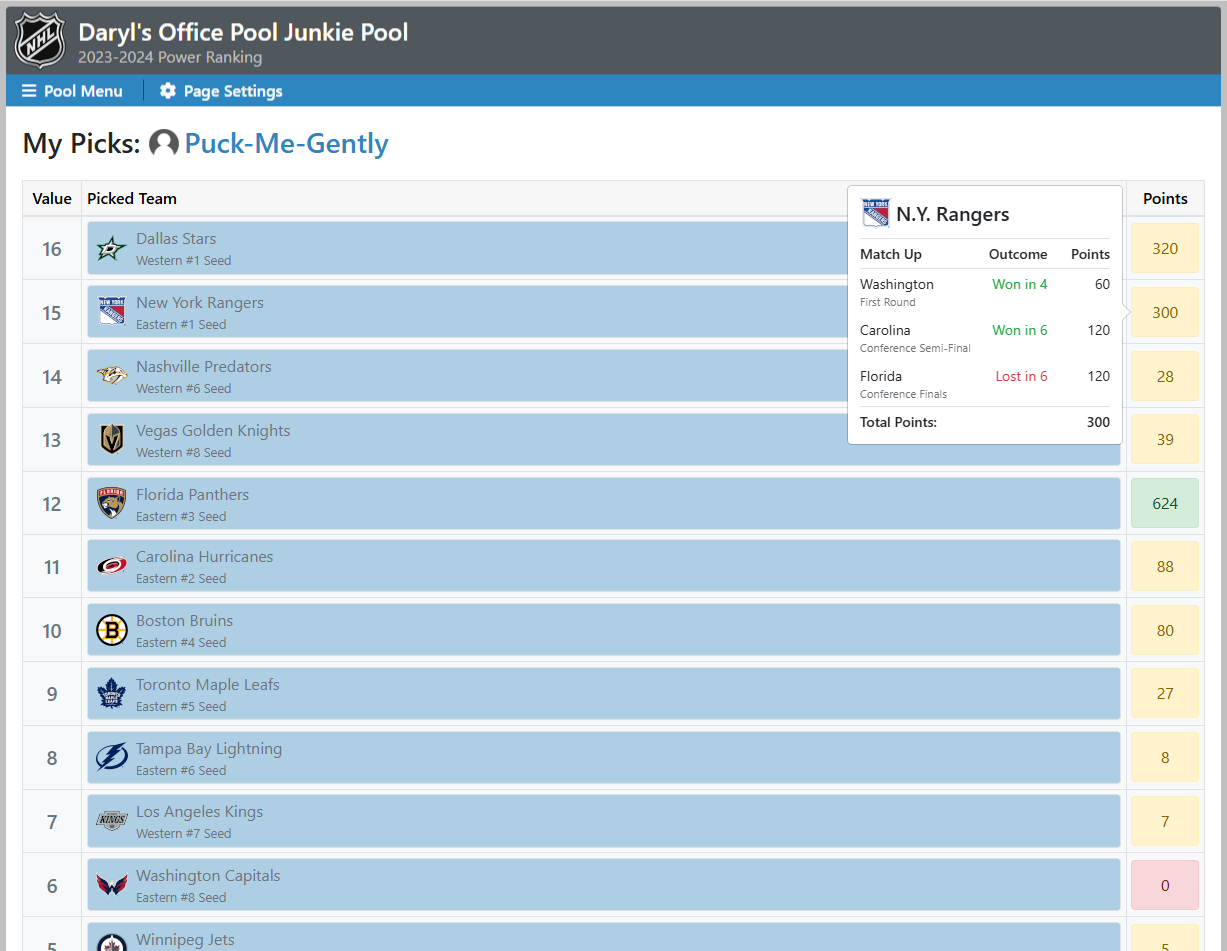Click the Washington Capitals 0 points badge
This screenshot has height=951, width=1227.
click(1165, 886)
